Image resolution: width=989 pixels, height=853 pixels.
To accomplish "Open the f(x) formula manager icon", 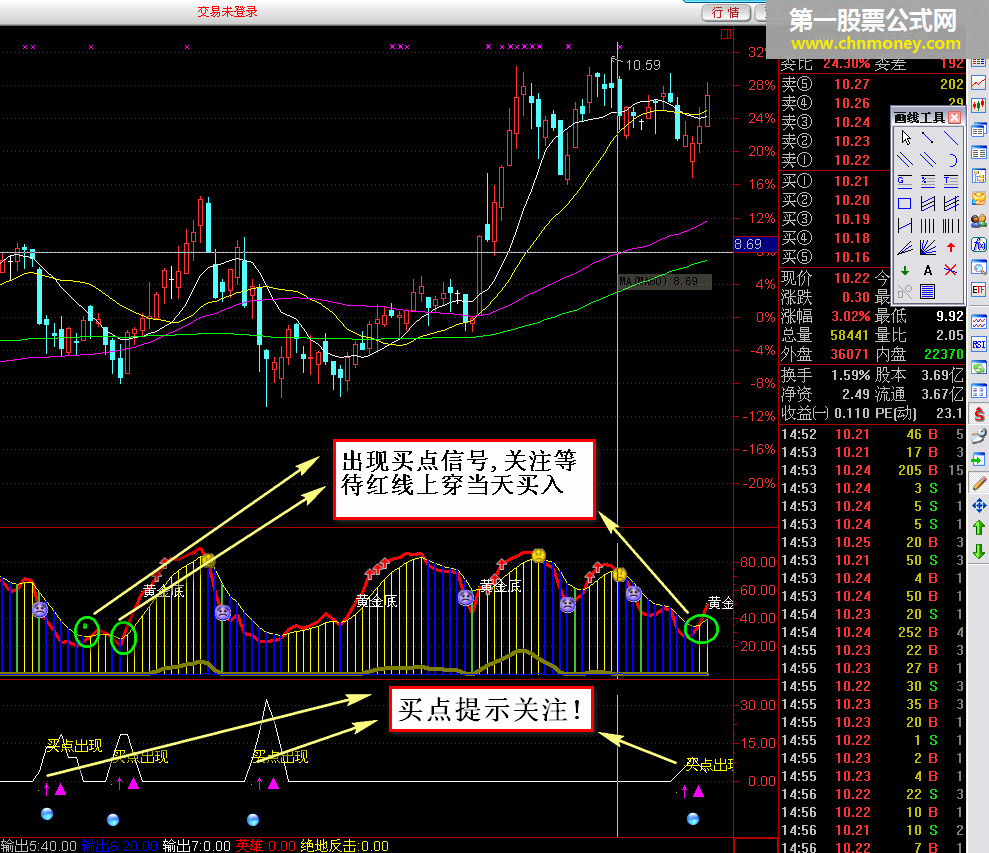I will coord(979,245).
